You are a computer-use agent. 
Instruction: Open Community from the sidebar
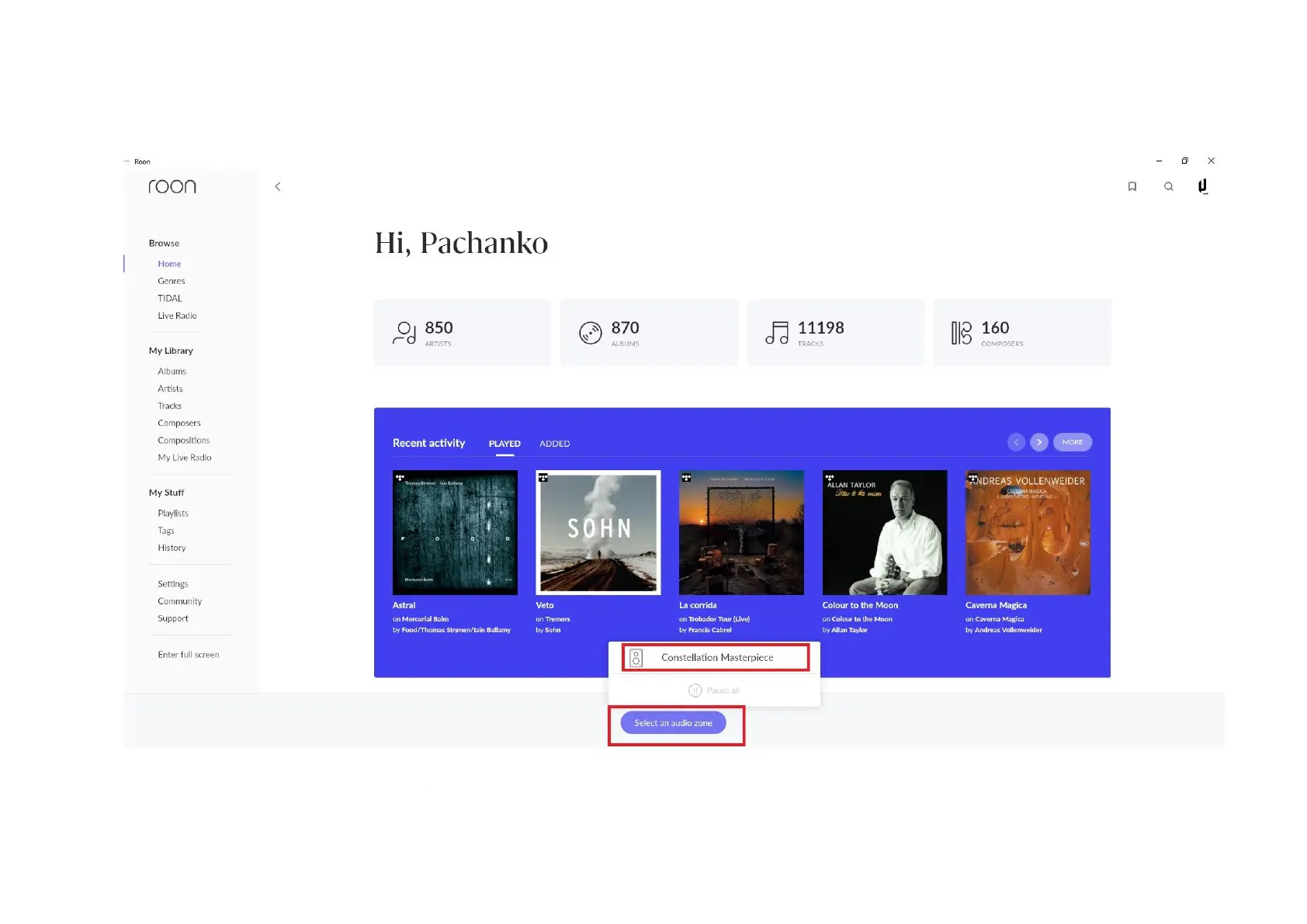point(180,601)
